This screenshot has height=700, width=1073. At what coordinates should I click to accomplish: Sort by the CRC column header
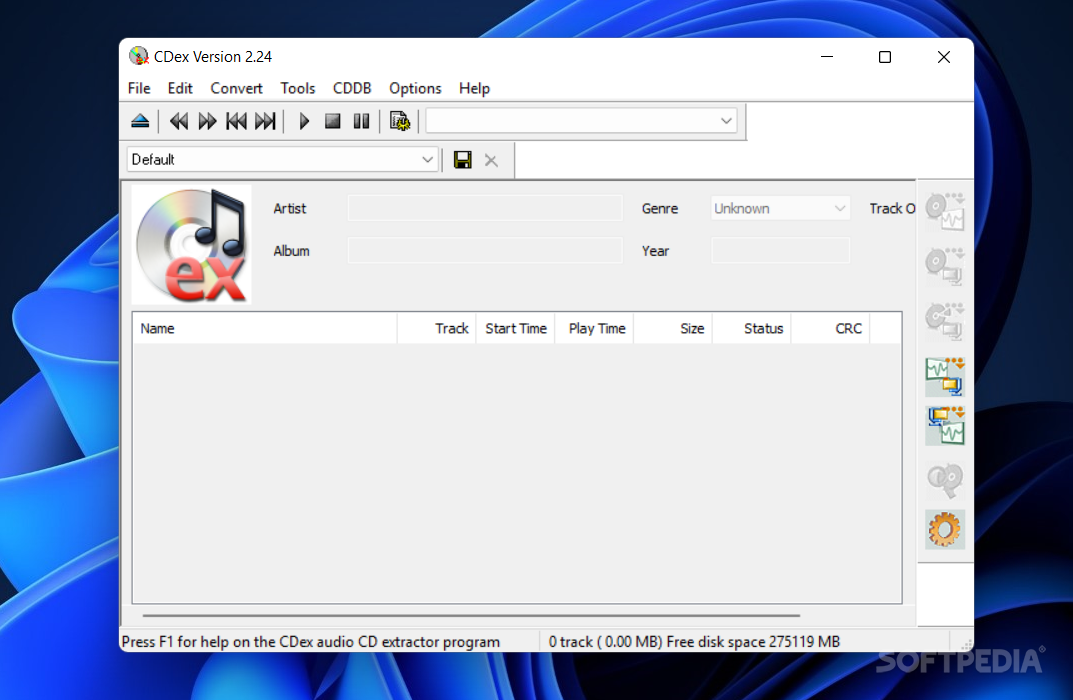coord(830,328)
